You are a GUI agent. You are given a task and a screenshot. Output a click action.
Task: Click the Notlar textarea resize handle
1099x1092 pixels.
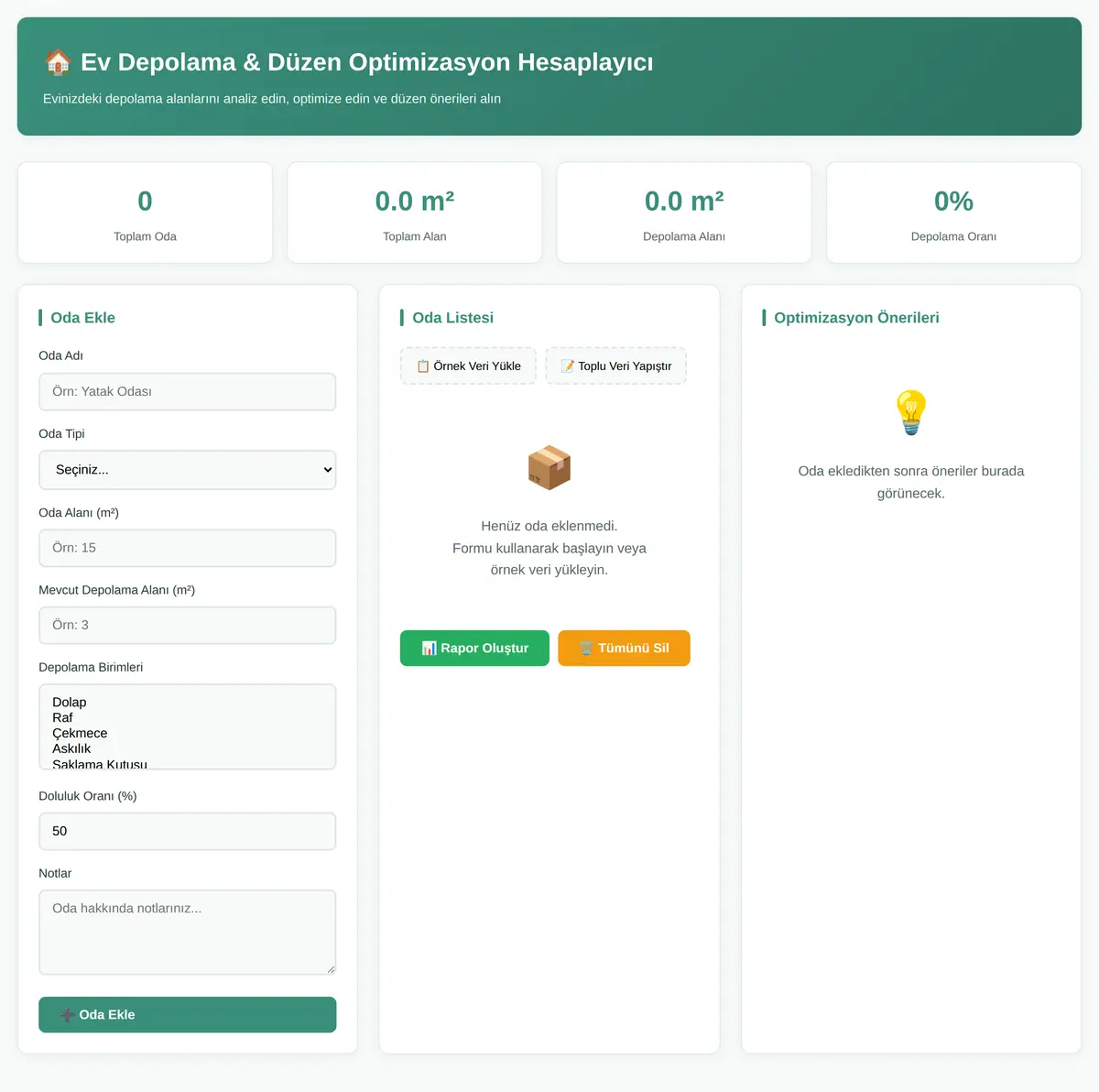pos(331,969)
